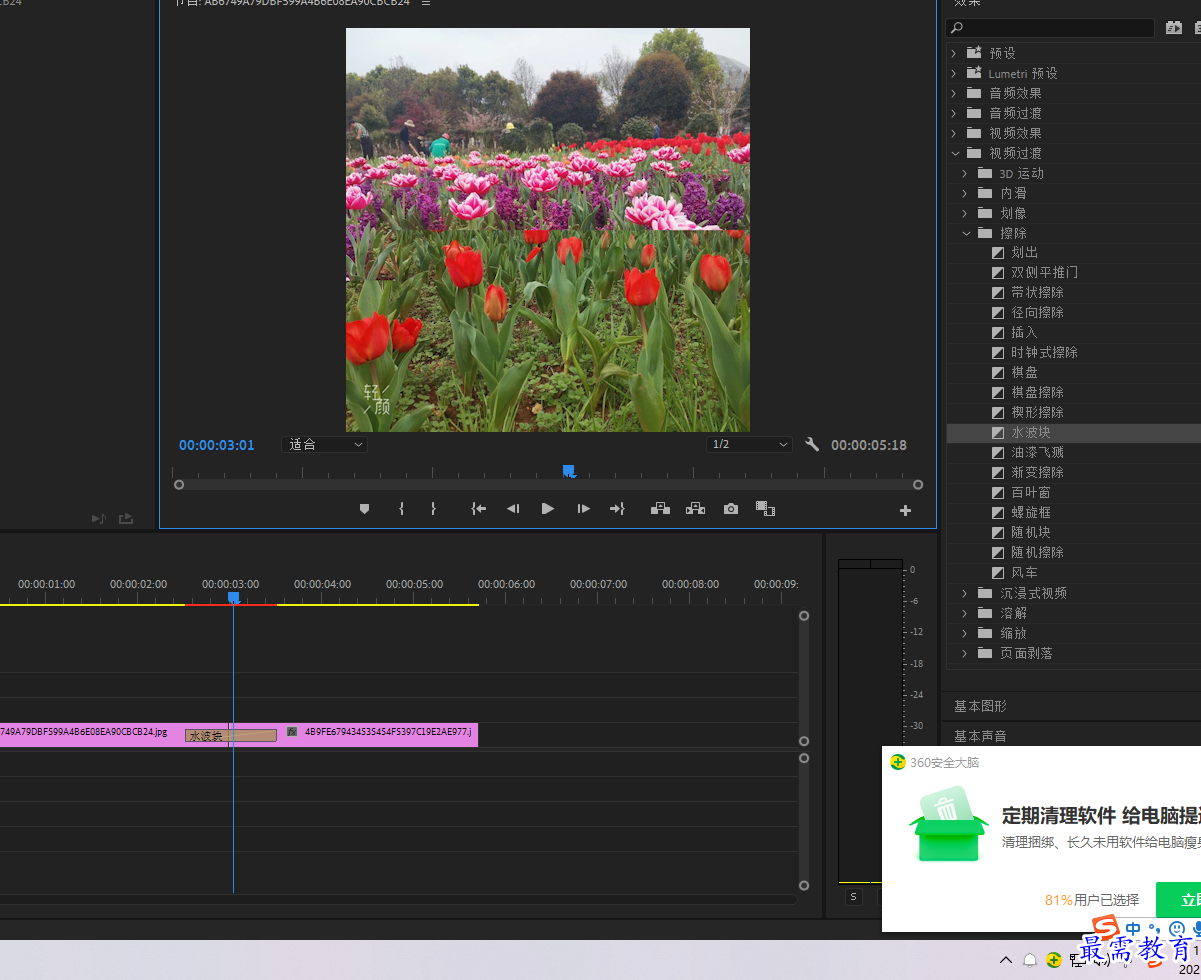1201x980 pixels.
Task: Expand the 音频过渡 folder
Action: point(953,113)
